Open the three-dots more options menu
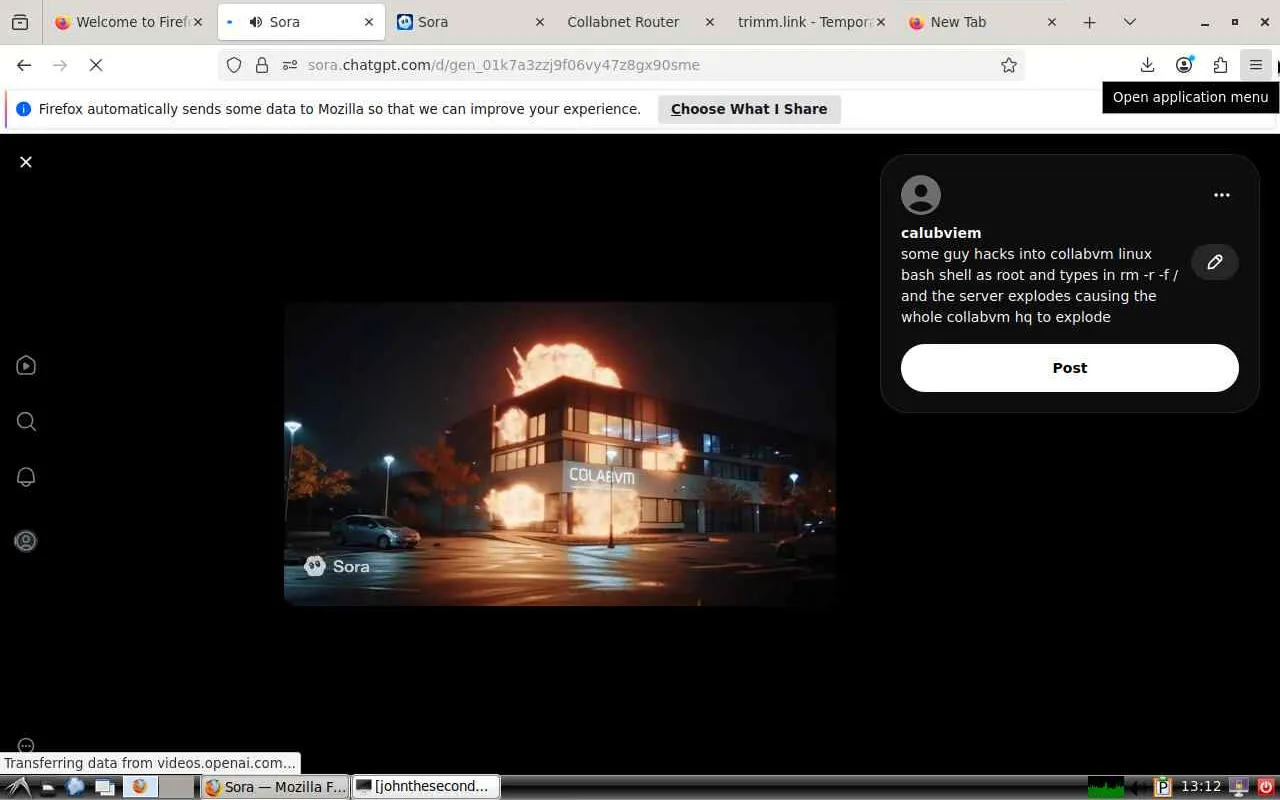Image resolution: width=1280 pixels, height=800 pixels. (1221, 195)
